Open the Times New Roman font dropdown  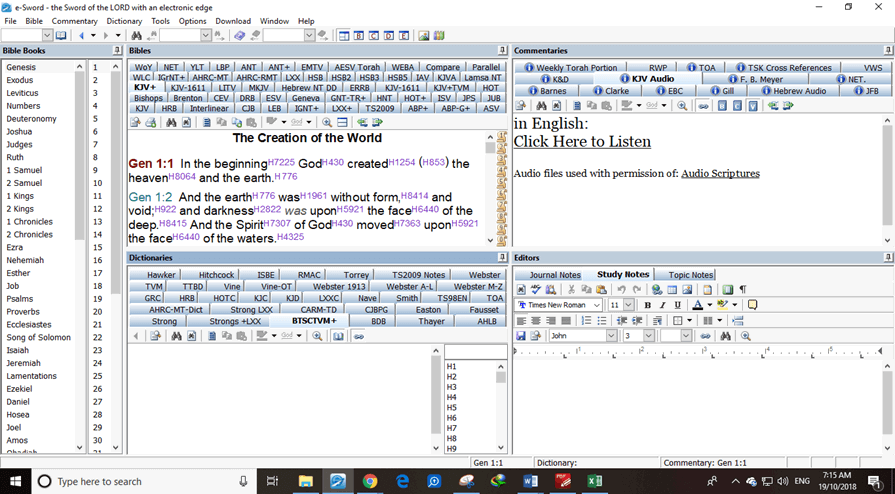(x=597, y=305)
